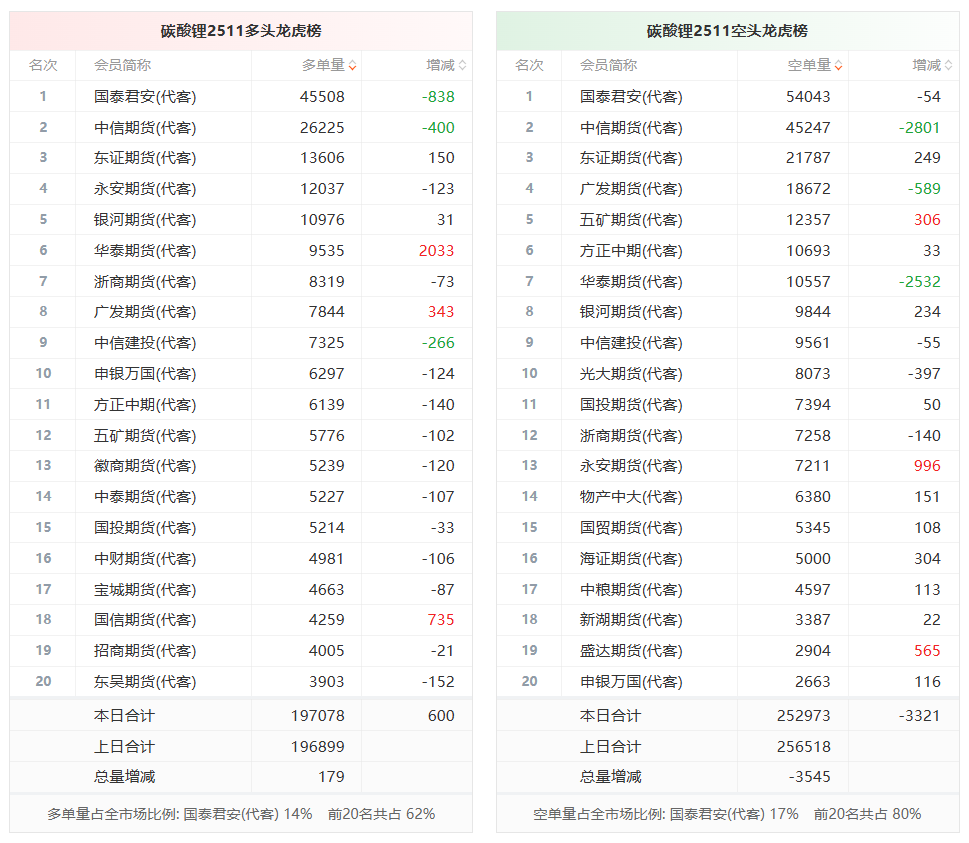Select 国贸期货(代客) row
Screen dimensions: 969x843
point(727,528)
